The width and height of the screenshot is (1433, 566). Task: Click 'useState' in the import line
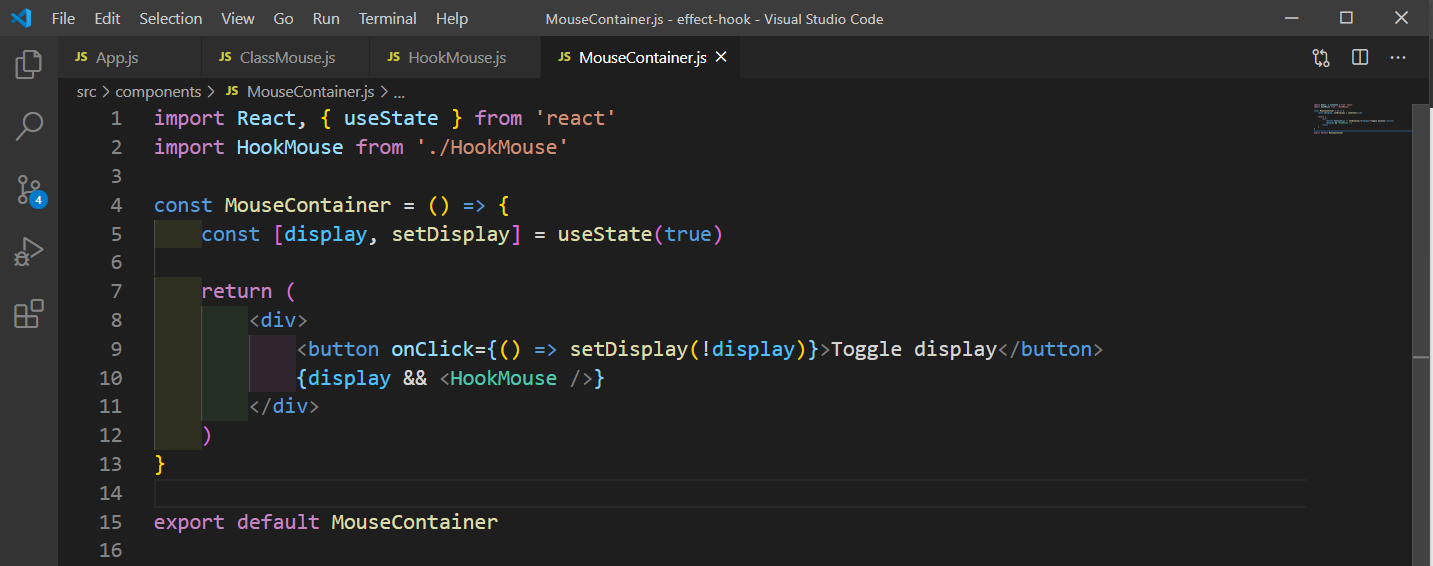pyautogui.click(x=391, y=119)
